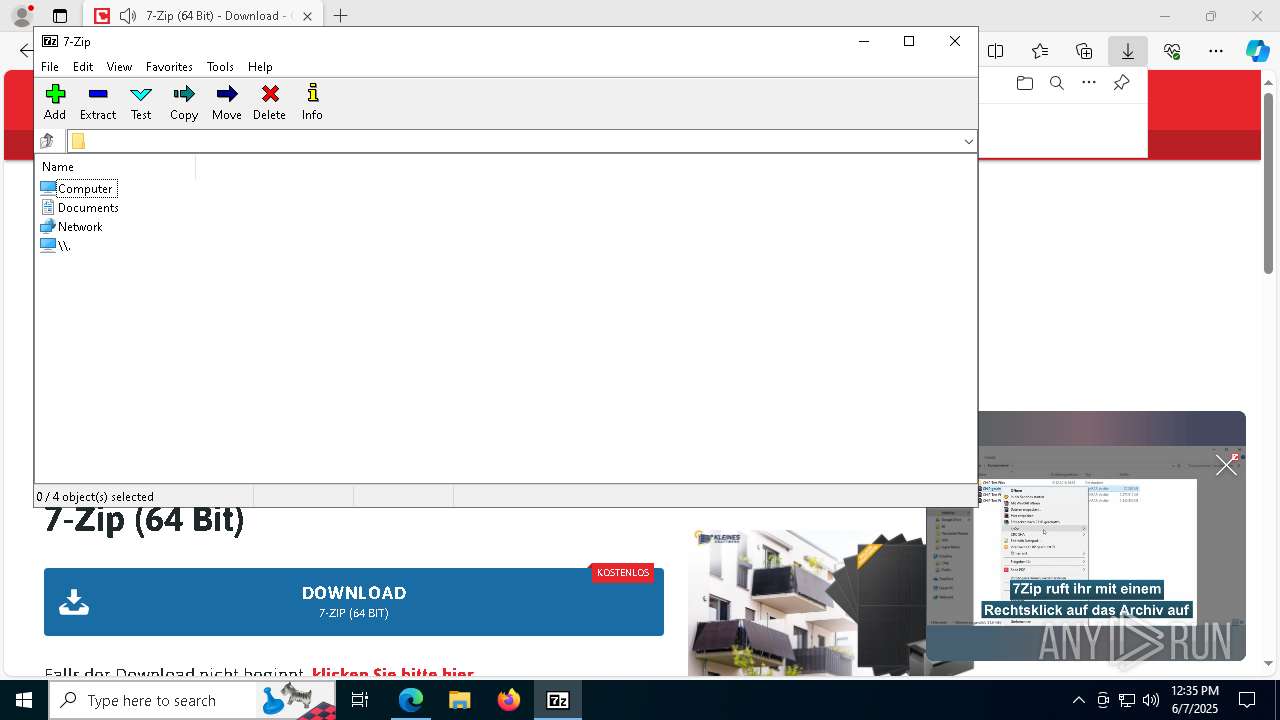
Task: Open File Explorer from taskbar
Action: [459, 700]
